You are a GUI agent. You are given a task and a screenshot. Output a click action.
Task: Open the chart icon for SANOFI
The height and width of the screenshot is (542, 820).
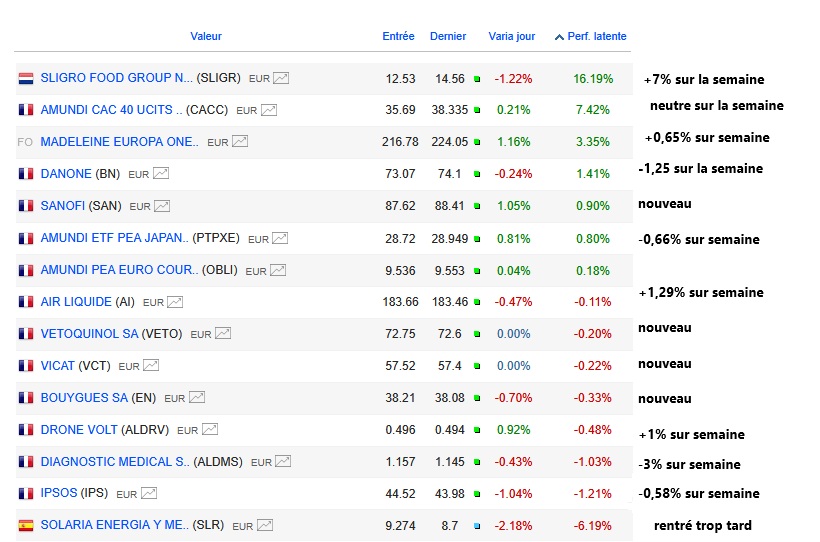[162, 206]
